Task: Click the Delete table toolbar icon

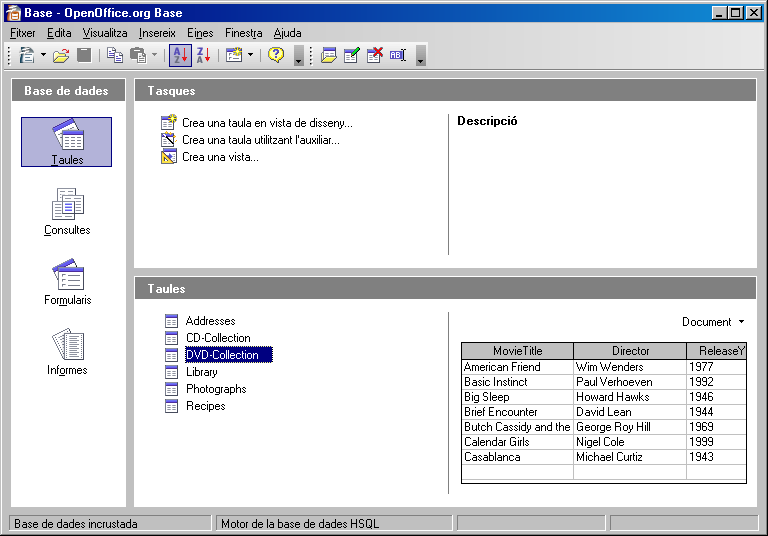Action: pyautogui.click(x=375, y=55)
